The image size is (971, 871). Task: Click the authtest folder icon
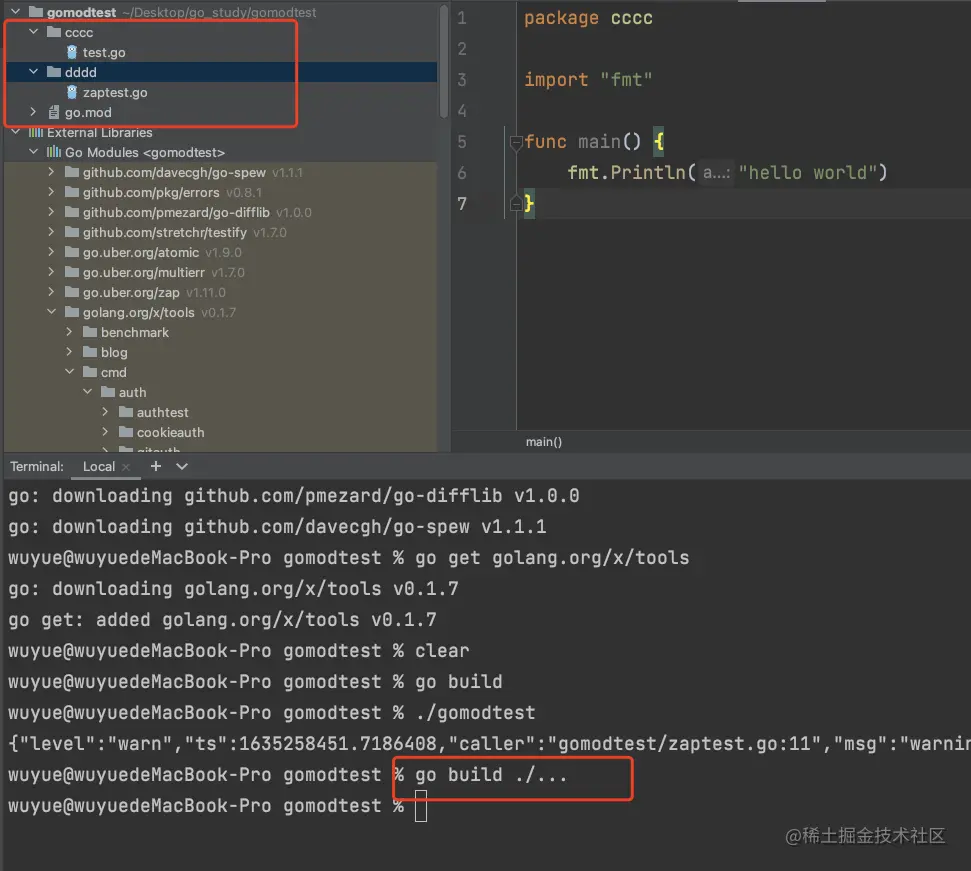[x=126, y=412]
